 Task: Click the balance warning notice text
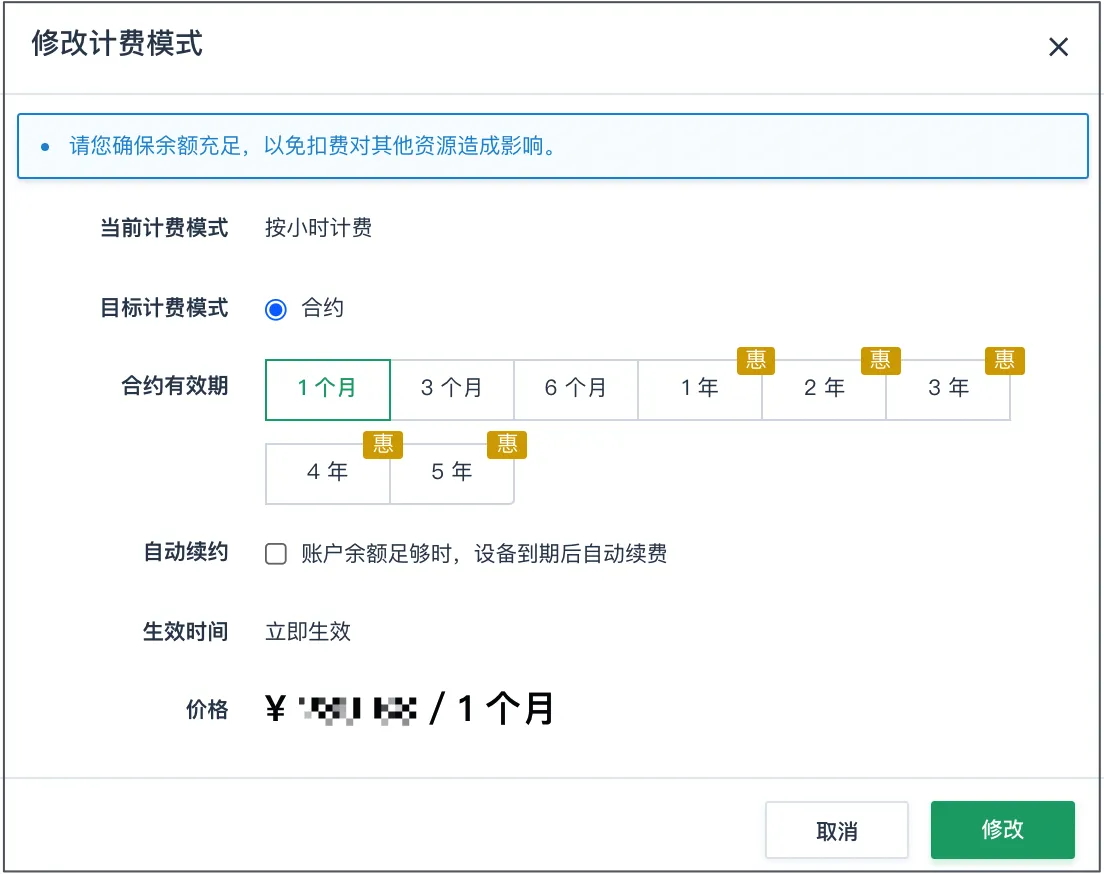[x=313, y=146]
